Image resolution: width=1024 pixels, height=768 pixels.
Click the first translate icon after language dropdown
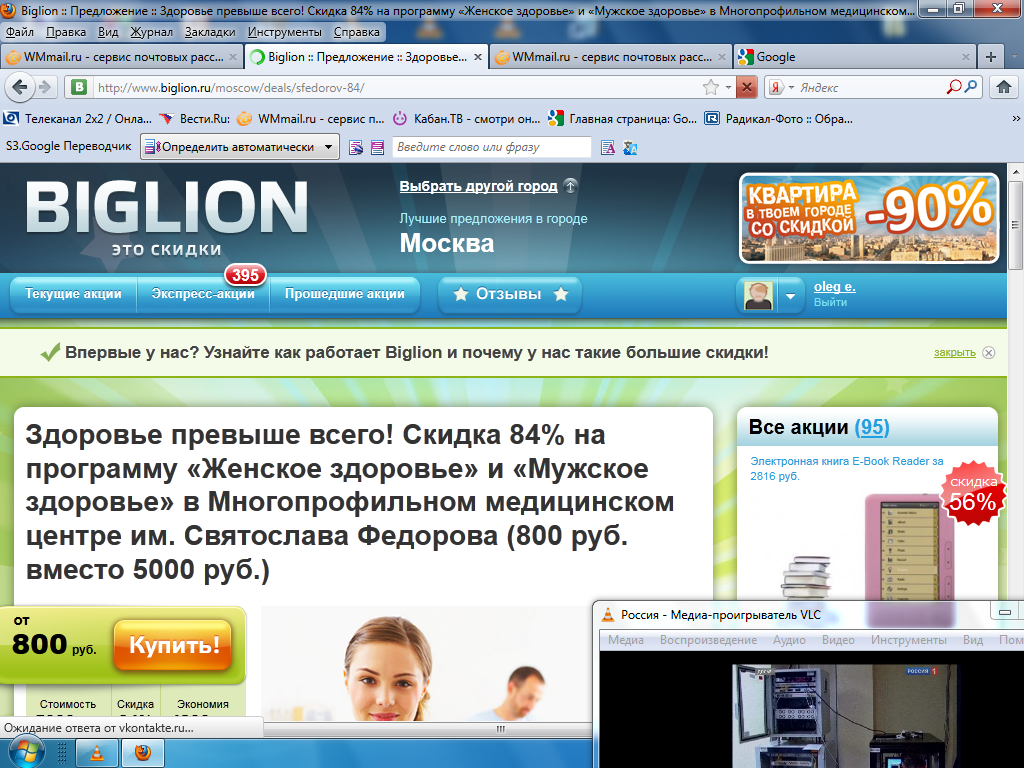[x=356, y=148]
